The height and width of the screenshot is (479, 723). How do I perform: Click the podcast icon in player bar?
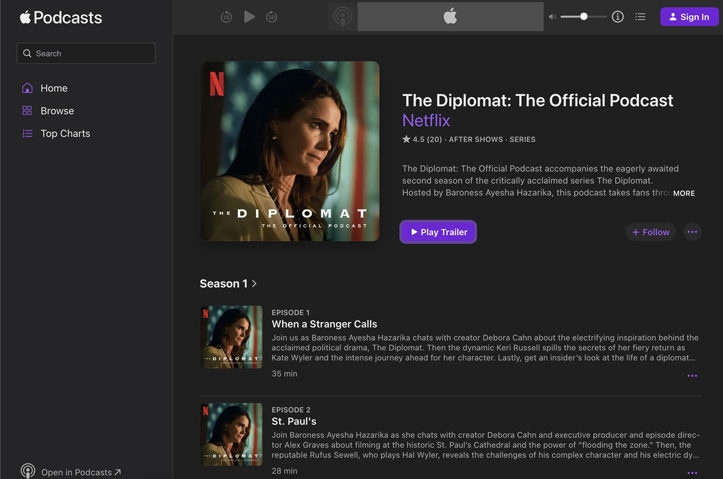[343, 17]
